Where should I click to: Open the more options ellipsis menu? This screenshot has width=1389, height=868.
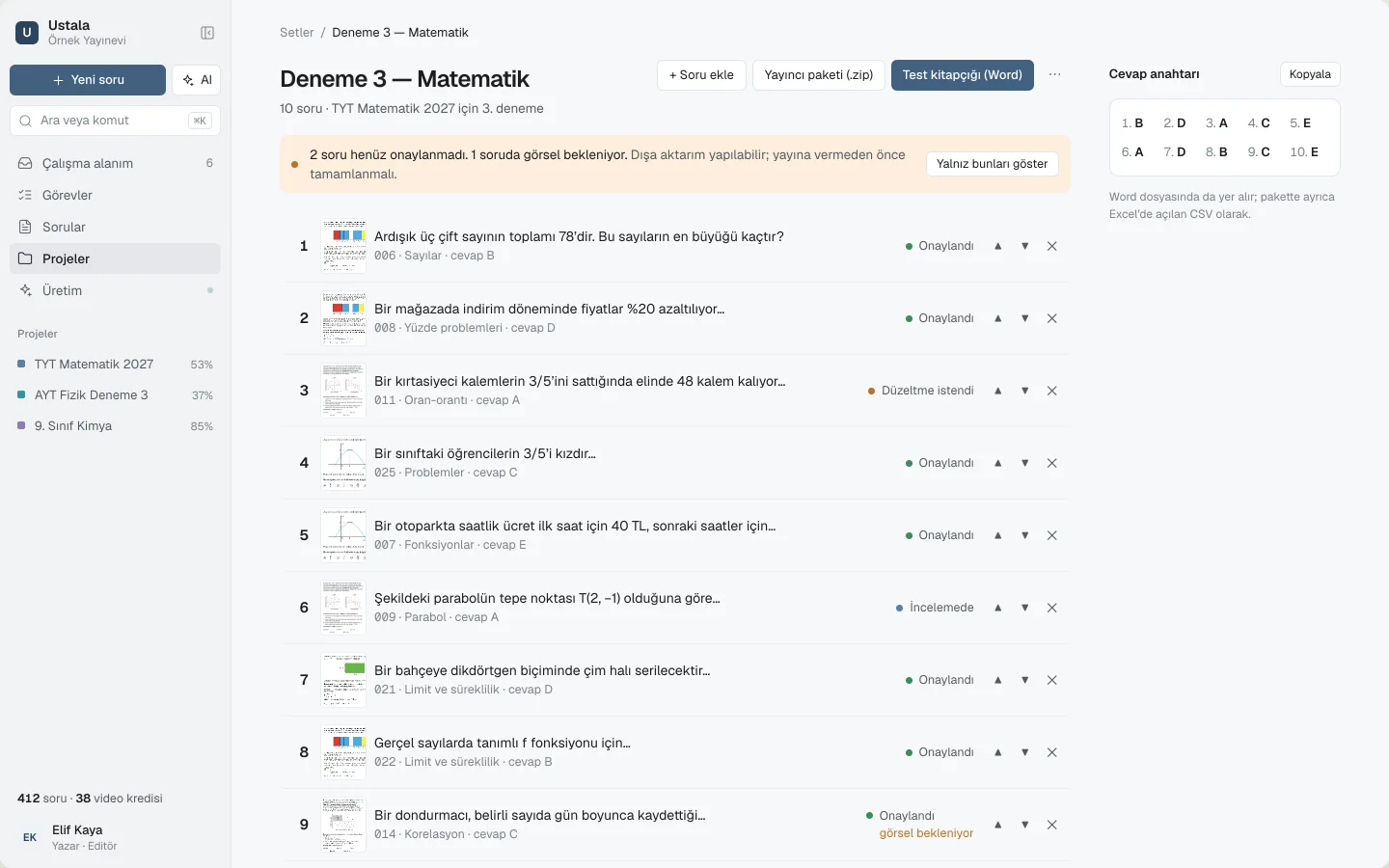pos(1055,75)
